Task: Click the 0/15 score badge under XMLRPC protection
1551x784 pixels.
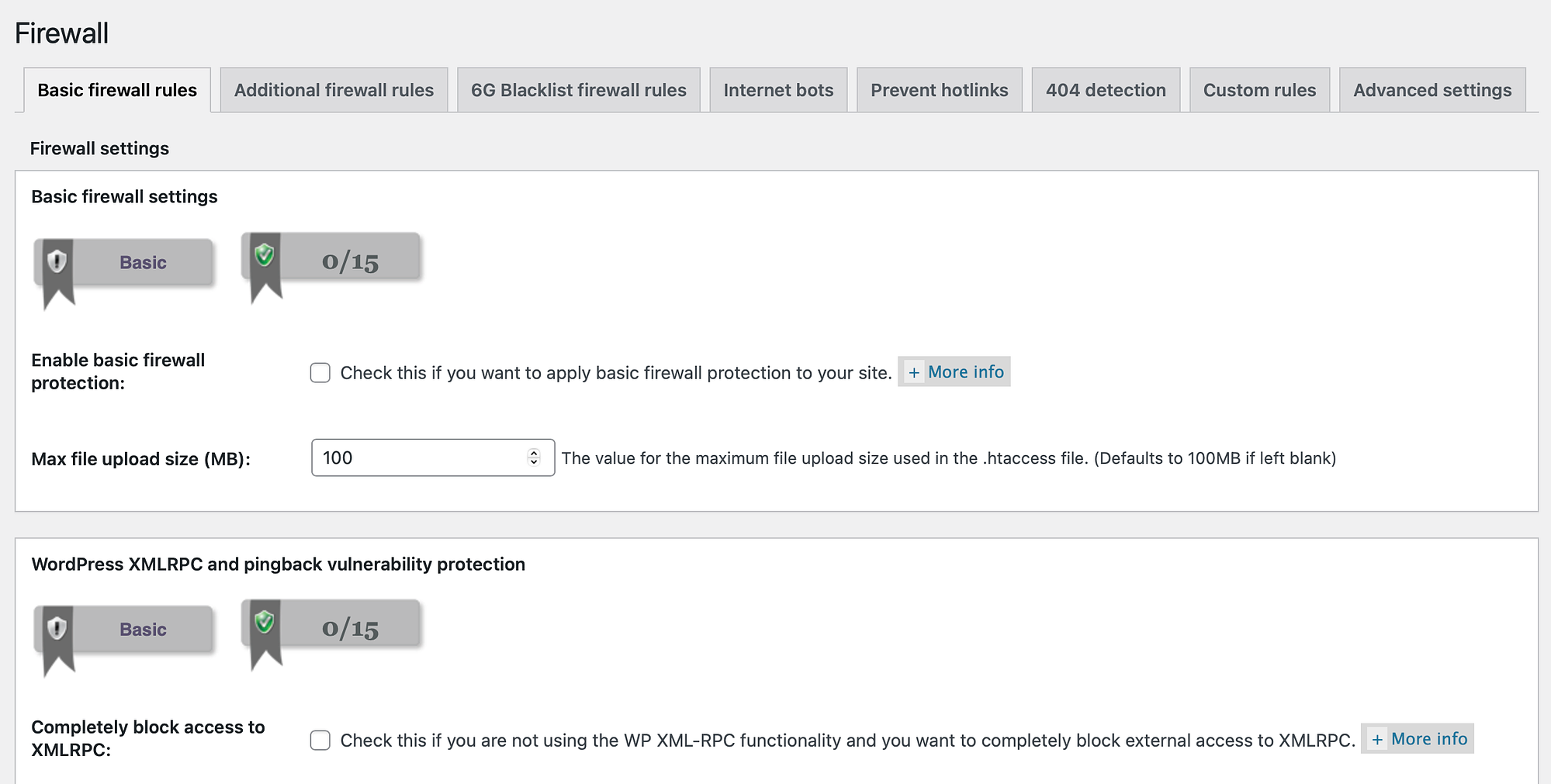Action: coord(350,628)
